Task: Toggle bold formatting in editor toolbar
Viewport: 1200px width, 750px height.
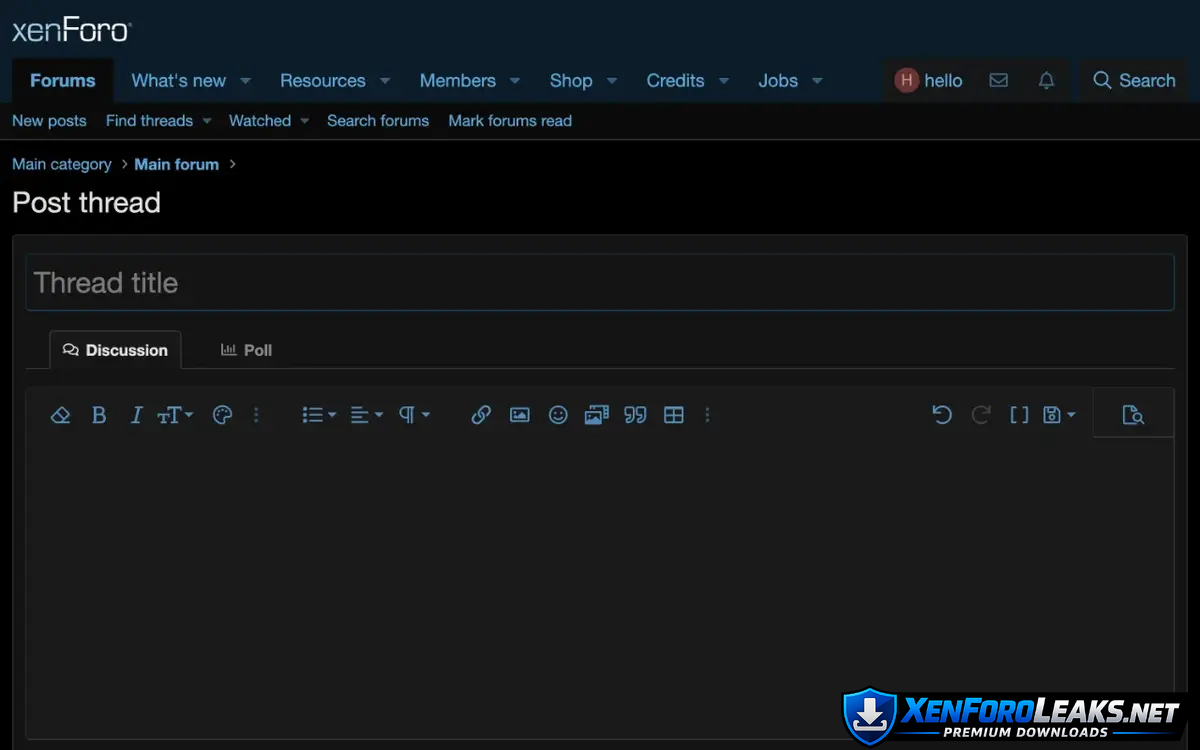Action: coord(99,415)
